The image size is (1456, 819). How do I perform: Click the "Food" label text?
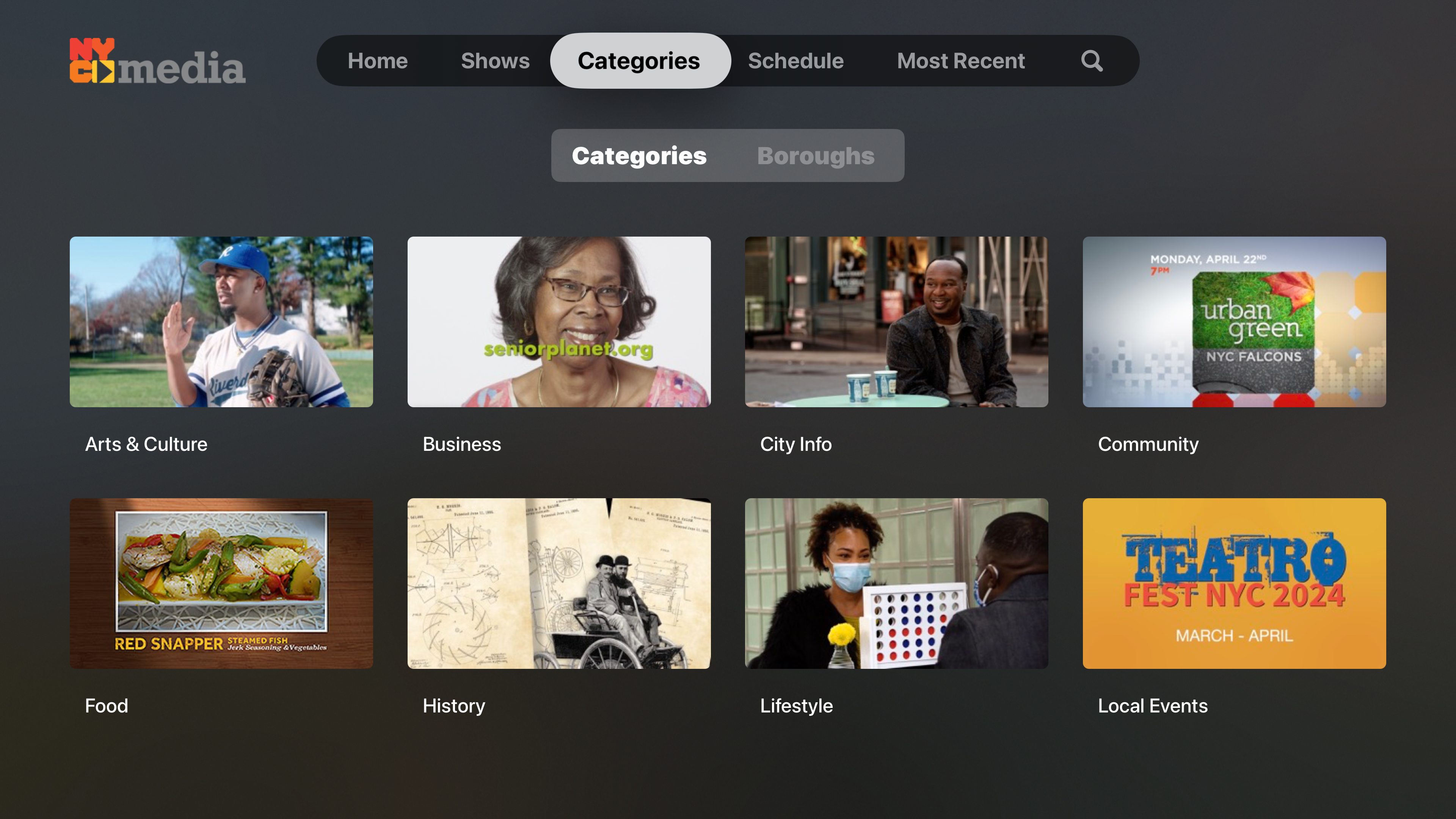click(106, 706)
